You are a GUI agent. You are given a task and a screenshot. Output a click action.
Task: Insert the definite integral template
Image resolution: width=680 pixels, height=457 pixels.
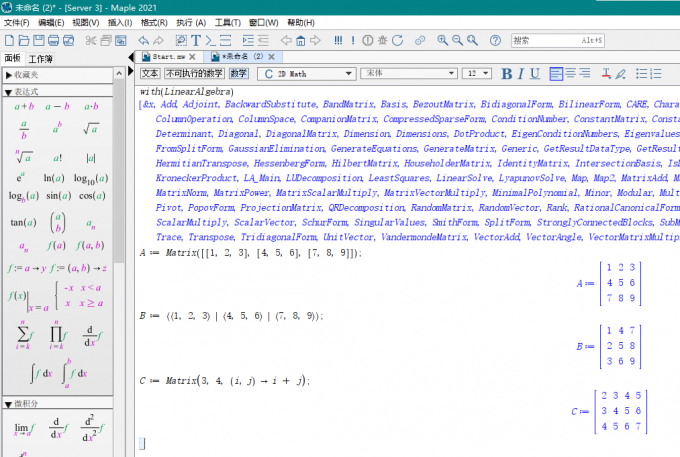click(74, 373)
